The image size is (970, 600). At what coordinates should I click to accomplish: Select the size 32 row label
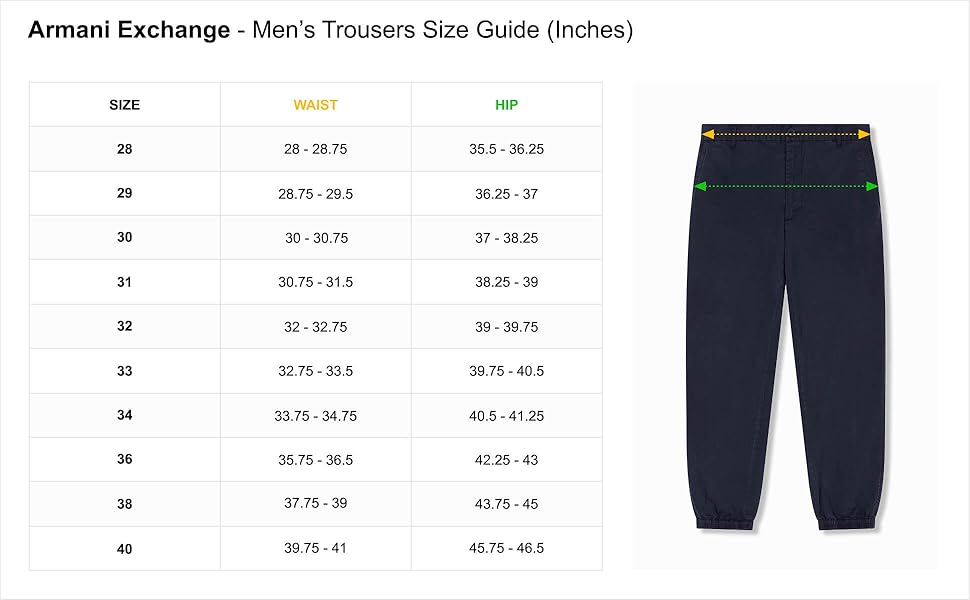point(124,326)
